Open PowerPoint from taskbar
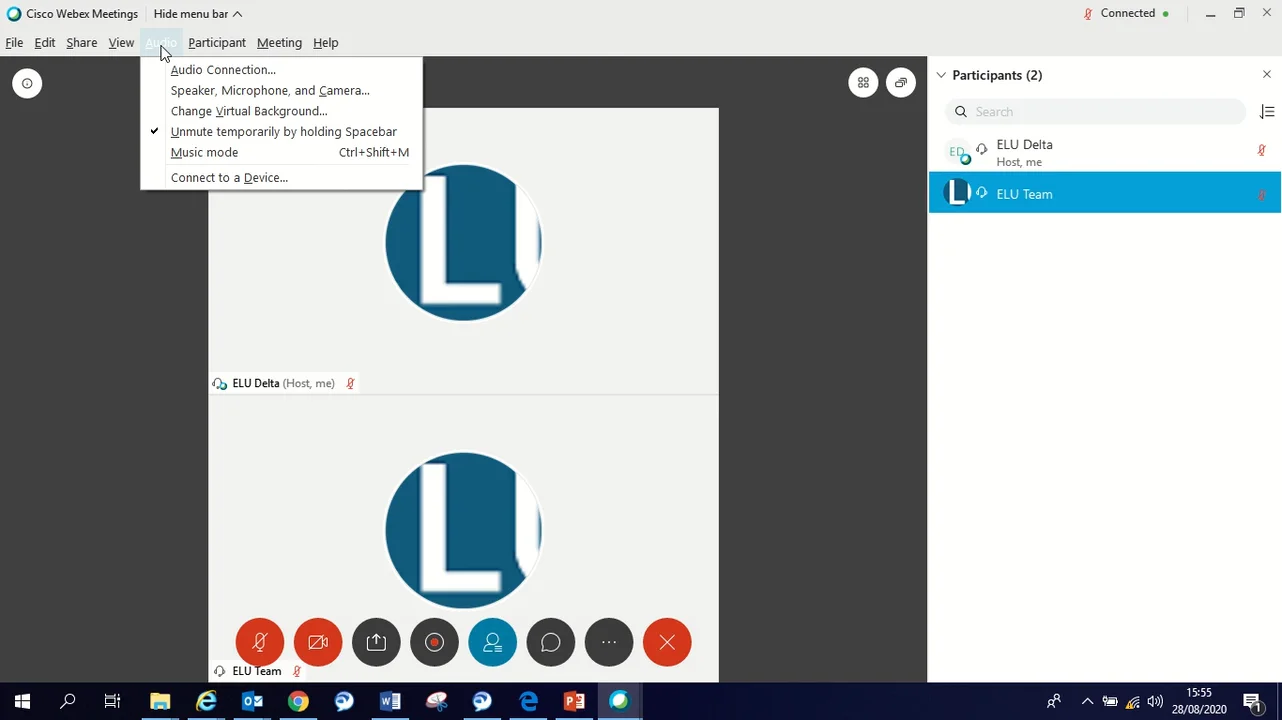This screenshot has width=1282, height=720. (x=574, y=701)
